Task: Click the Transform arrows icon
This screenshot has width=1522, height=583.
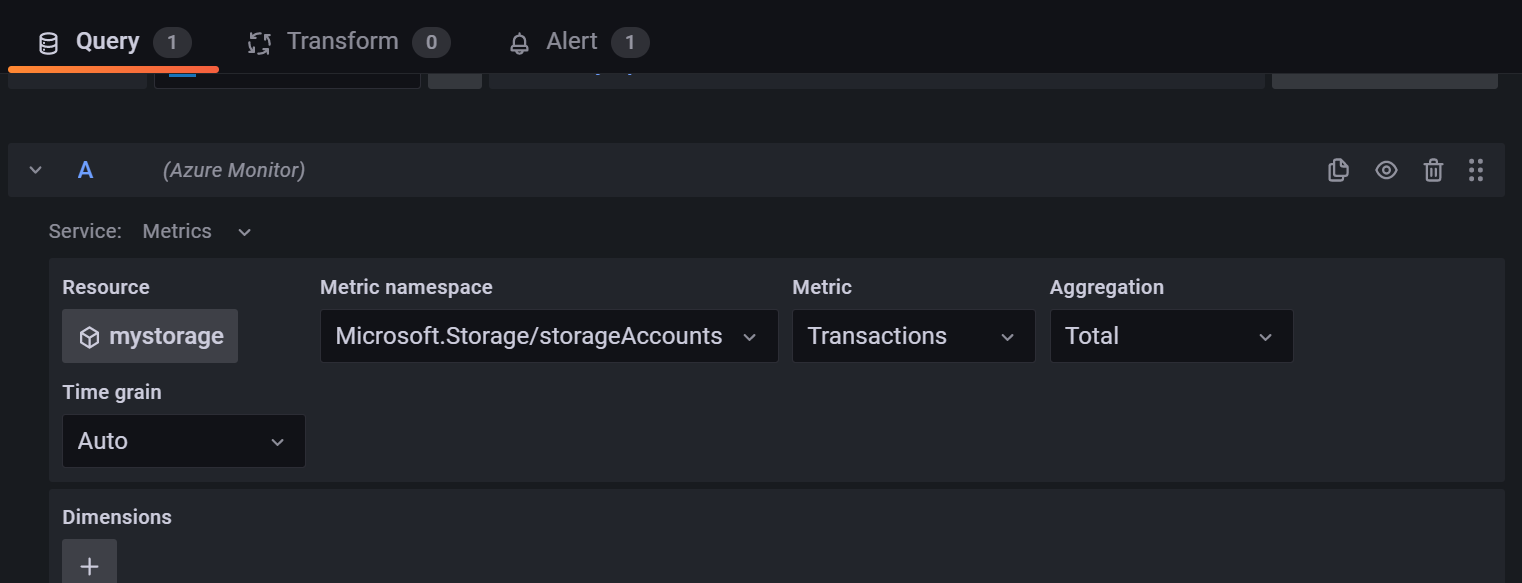Action: [258, 42]
